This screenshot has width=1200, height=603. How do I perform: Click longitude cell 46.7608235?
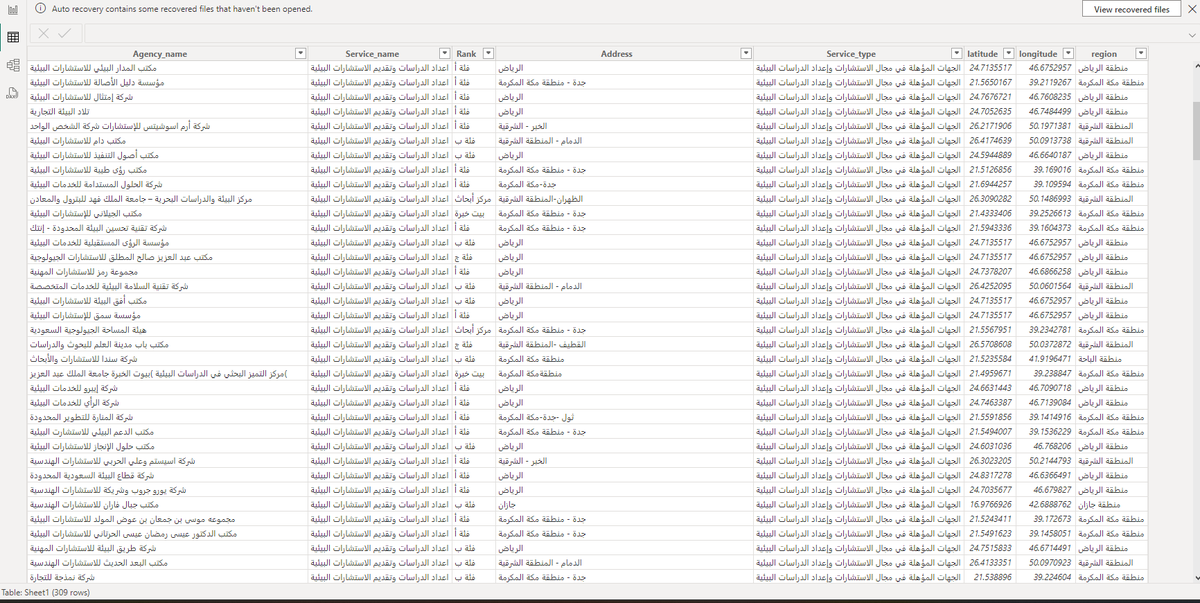(1046, 96)
